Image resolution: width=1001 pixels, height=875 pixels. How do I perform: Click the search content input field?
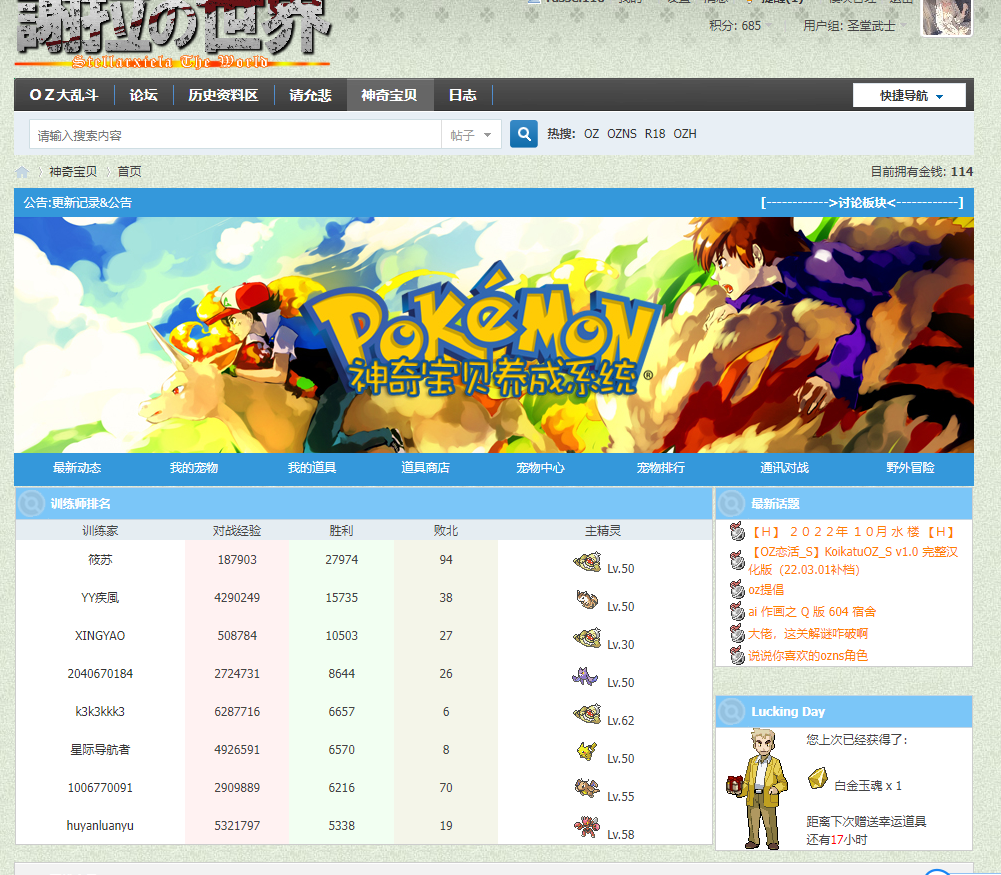click(x=236, y=135)
